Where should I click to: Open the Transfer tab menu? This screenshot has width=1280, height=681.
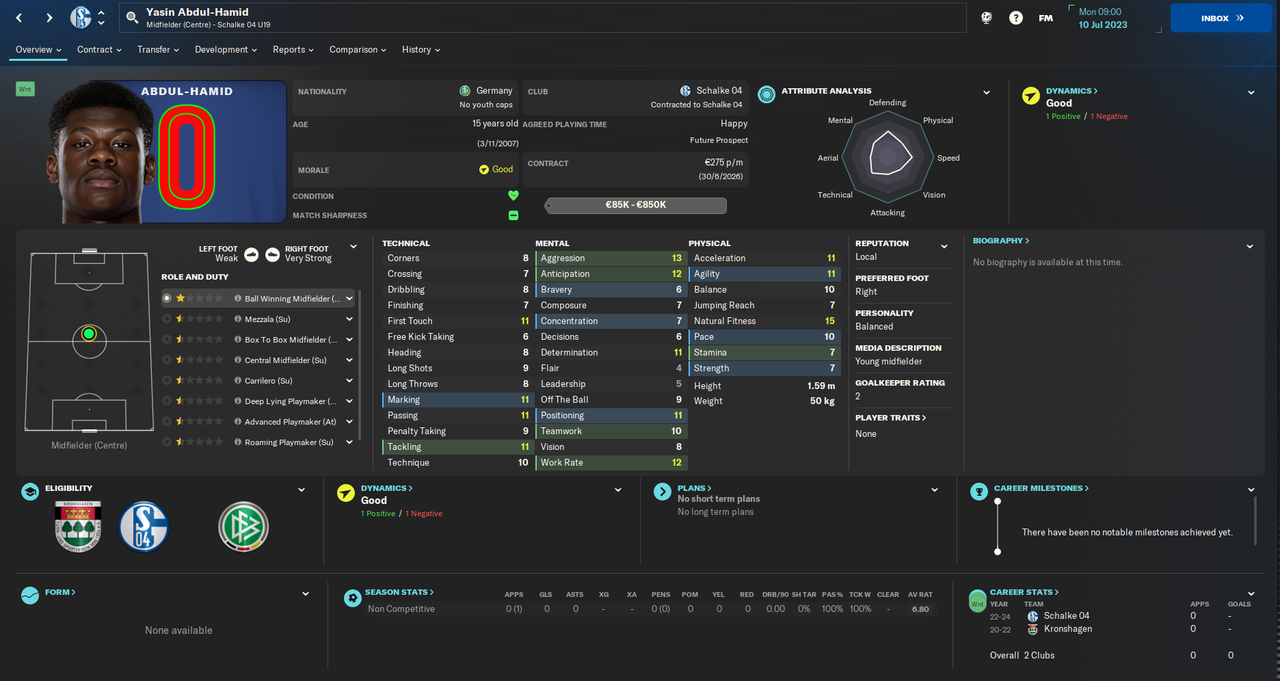(158, 49)
